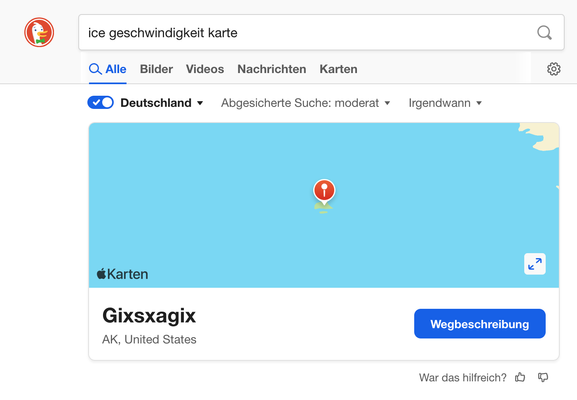
Task: Open the Deutschland region dropdown
Action: pyautogui.click(x=162, y=103)
